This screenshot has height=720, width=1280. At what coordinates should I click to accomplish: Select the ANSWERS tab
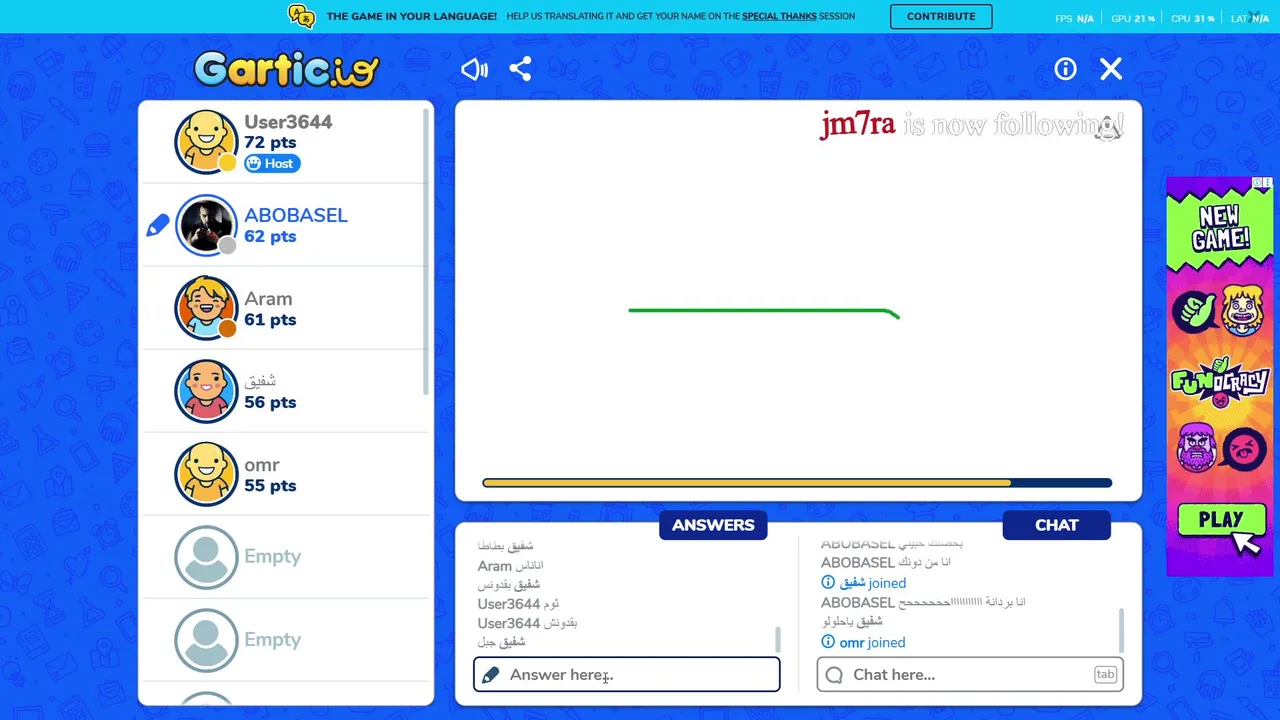point(713,525)
